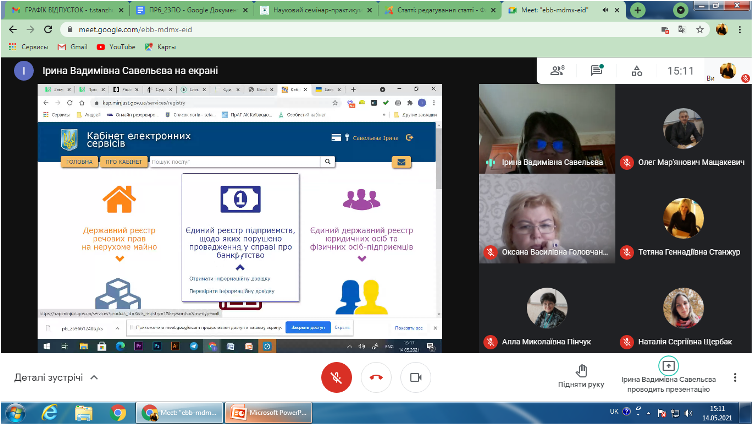Open the presentation status icon

pyautogui.click(x=669, y=366)
